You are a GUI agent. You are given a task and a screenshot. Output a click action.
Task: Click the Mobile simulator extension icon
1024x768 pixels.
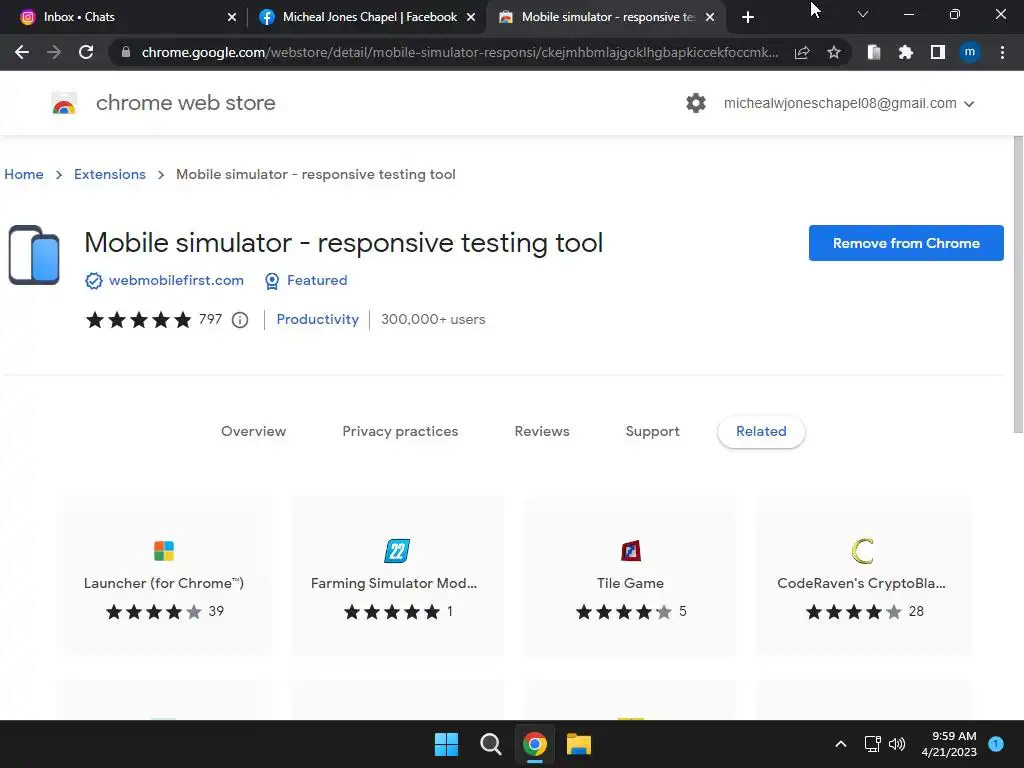pyautogui.click(x=34, y=255)
